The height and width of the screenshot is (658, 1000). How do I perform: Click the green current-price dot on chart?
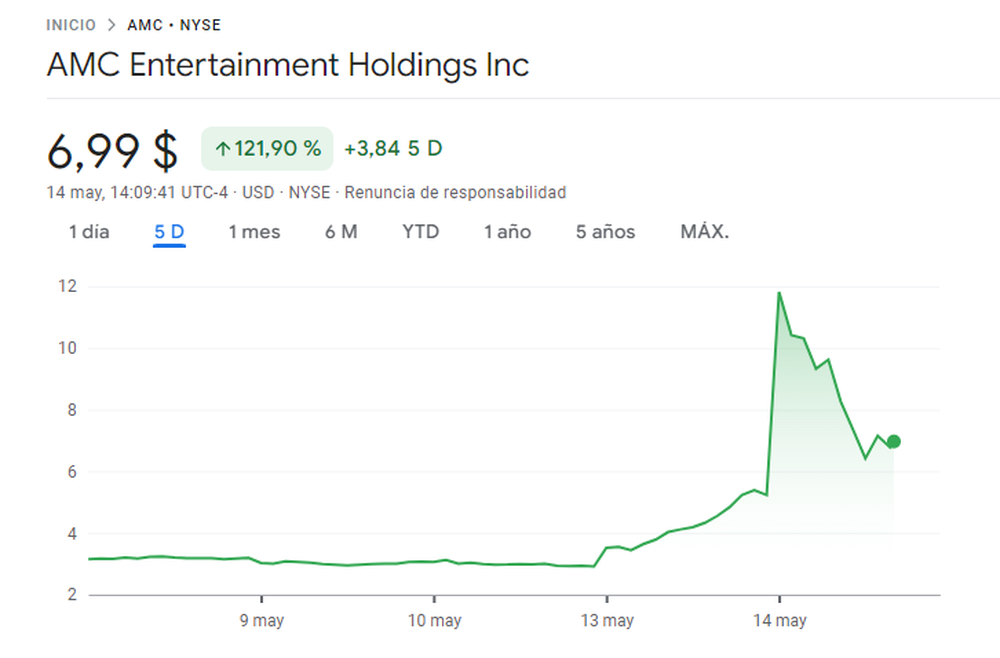(893, 441)
